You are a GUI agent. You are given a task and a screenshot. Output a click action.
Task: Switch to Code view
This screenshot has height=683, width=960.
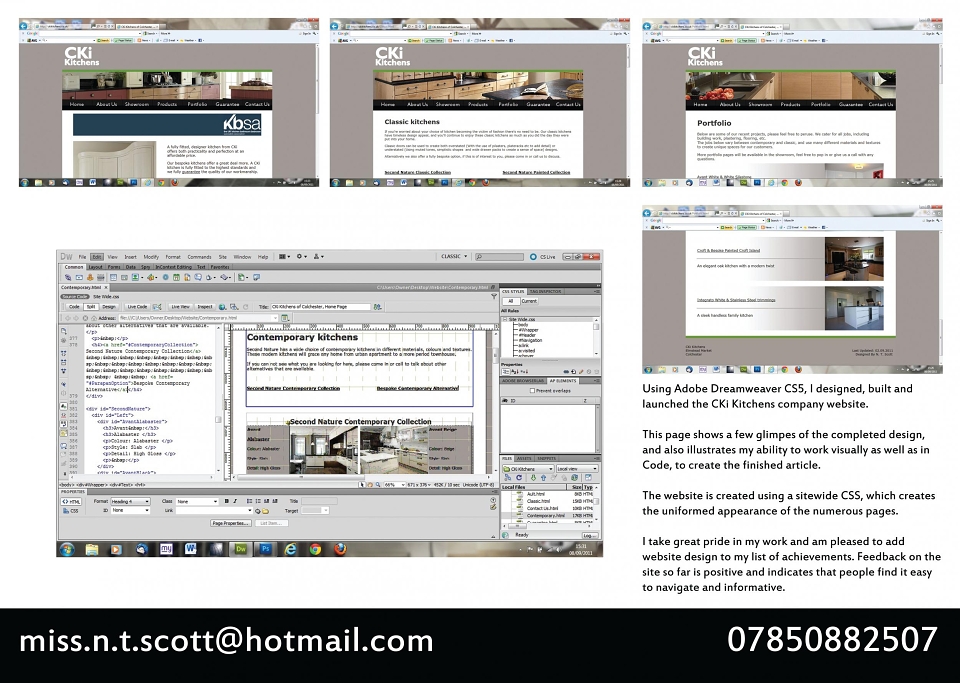(x=74, y=307)
